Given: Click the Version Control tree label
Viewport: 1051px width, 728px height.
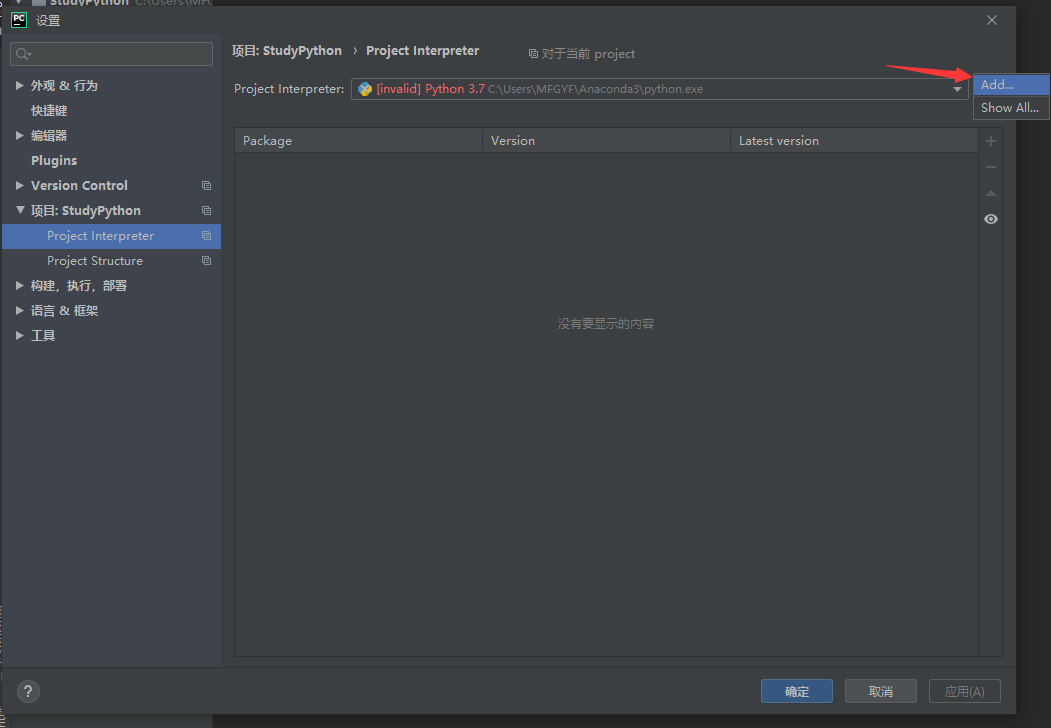Looking at the screenshot, I should pyautogui.click(x=79, y=186).
